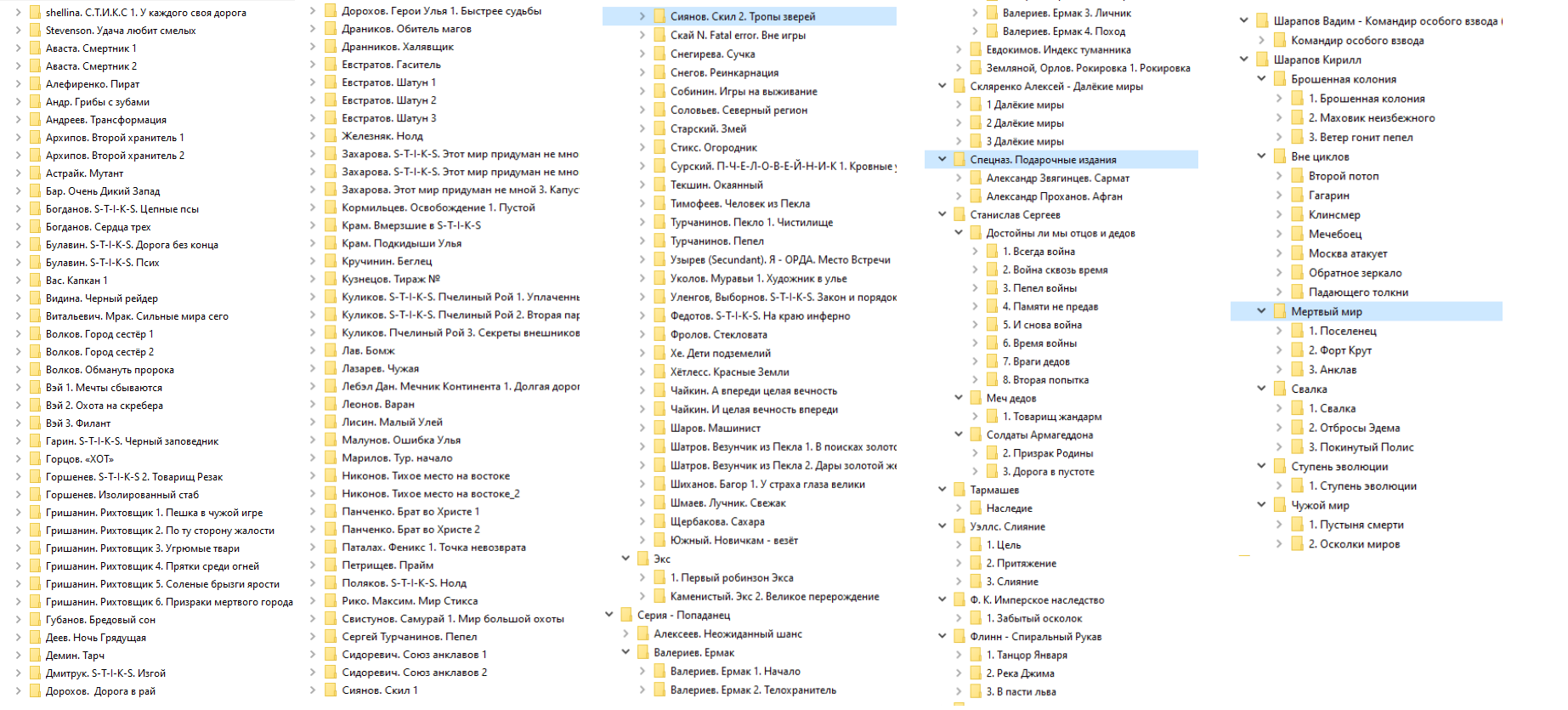The width and height of the screenshot is (1568, 710).
Task: Select Евстратов. Шатун 2
Action: click(x=388, y=100)
